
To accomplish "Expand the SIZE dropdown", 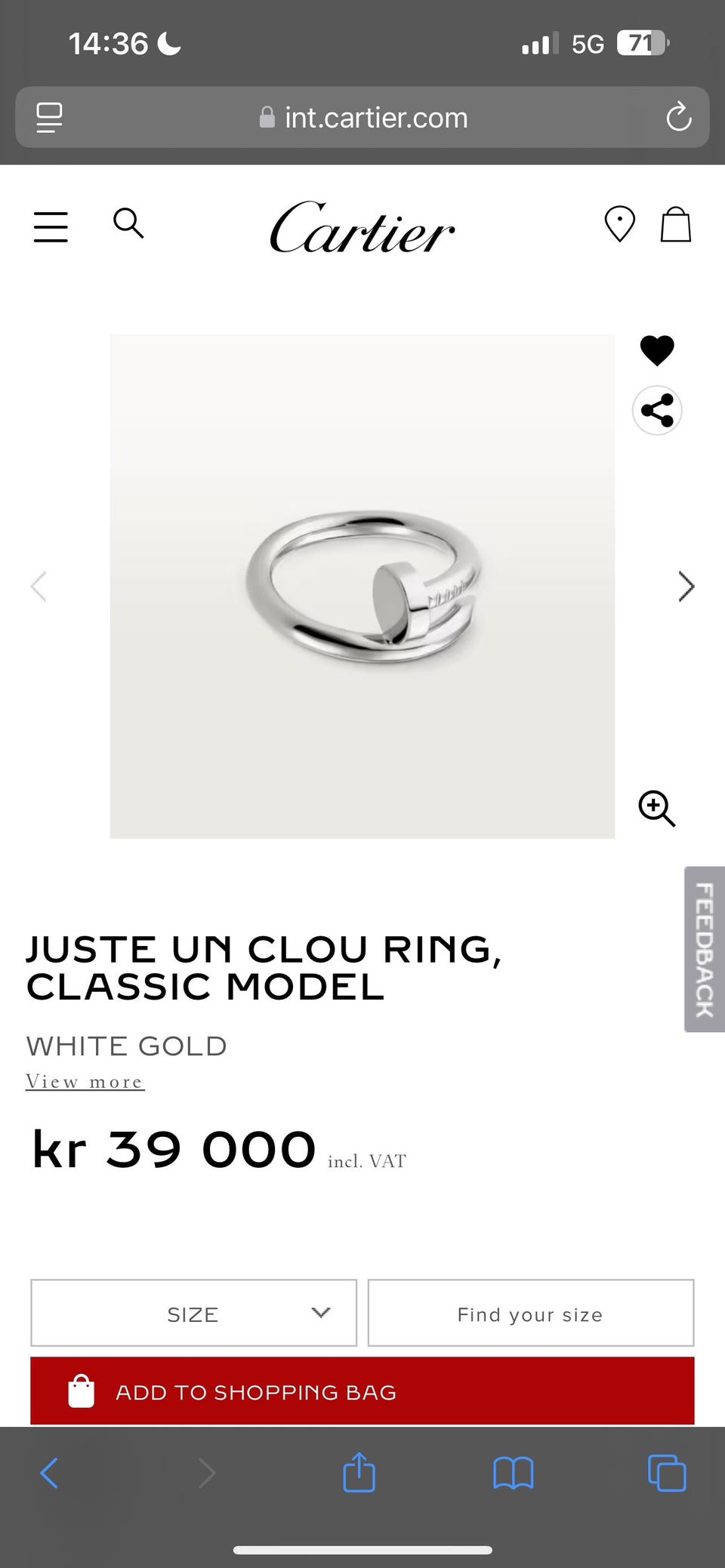I will (x=193, y=1313).
